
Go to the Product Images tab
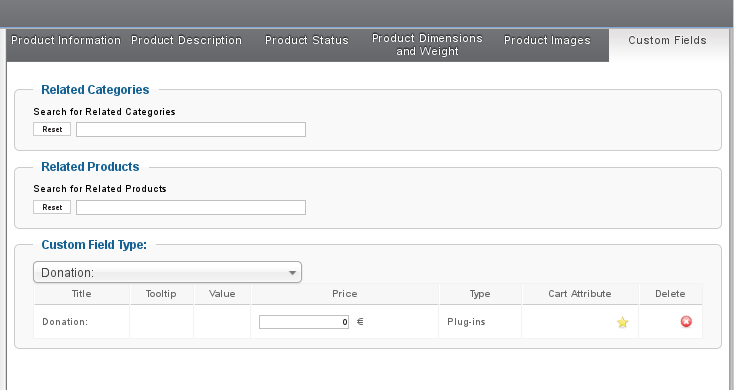click(547, 40)
